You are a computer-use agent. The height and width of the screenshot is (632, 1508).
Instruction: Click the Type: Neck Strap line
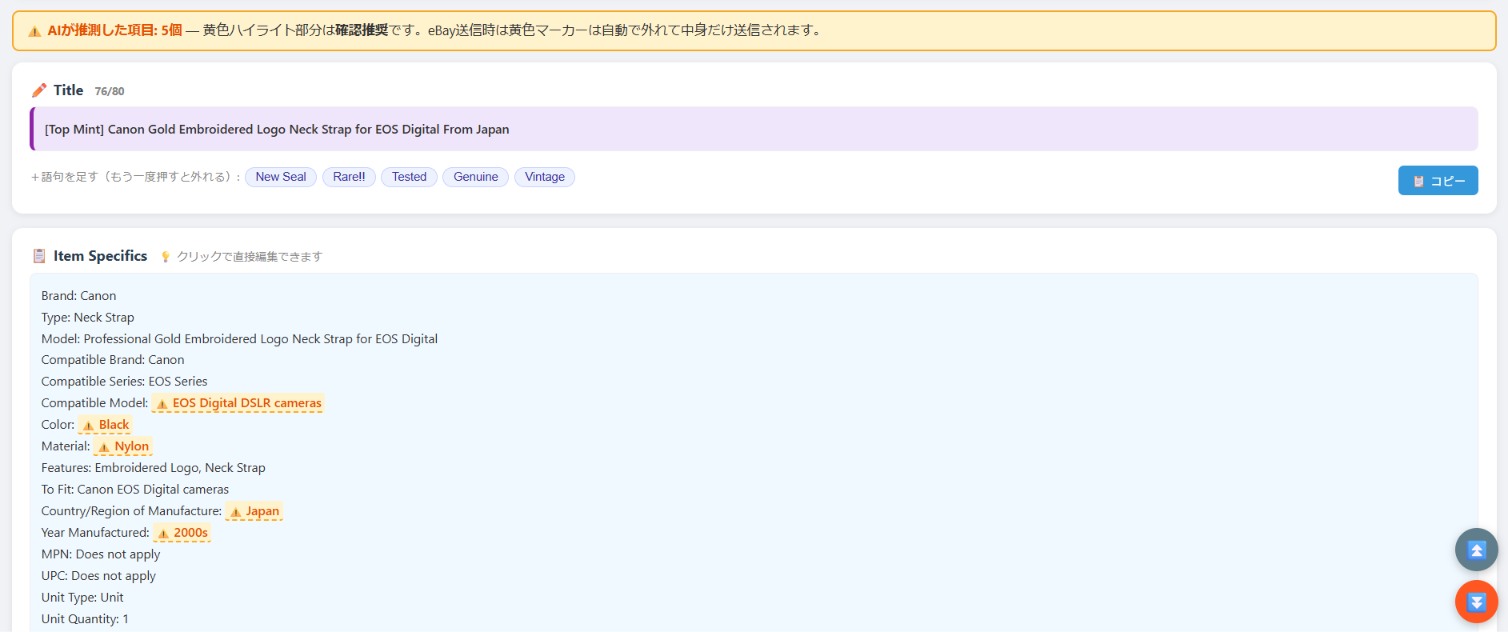(x=88, y=317)
